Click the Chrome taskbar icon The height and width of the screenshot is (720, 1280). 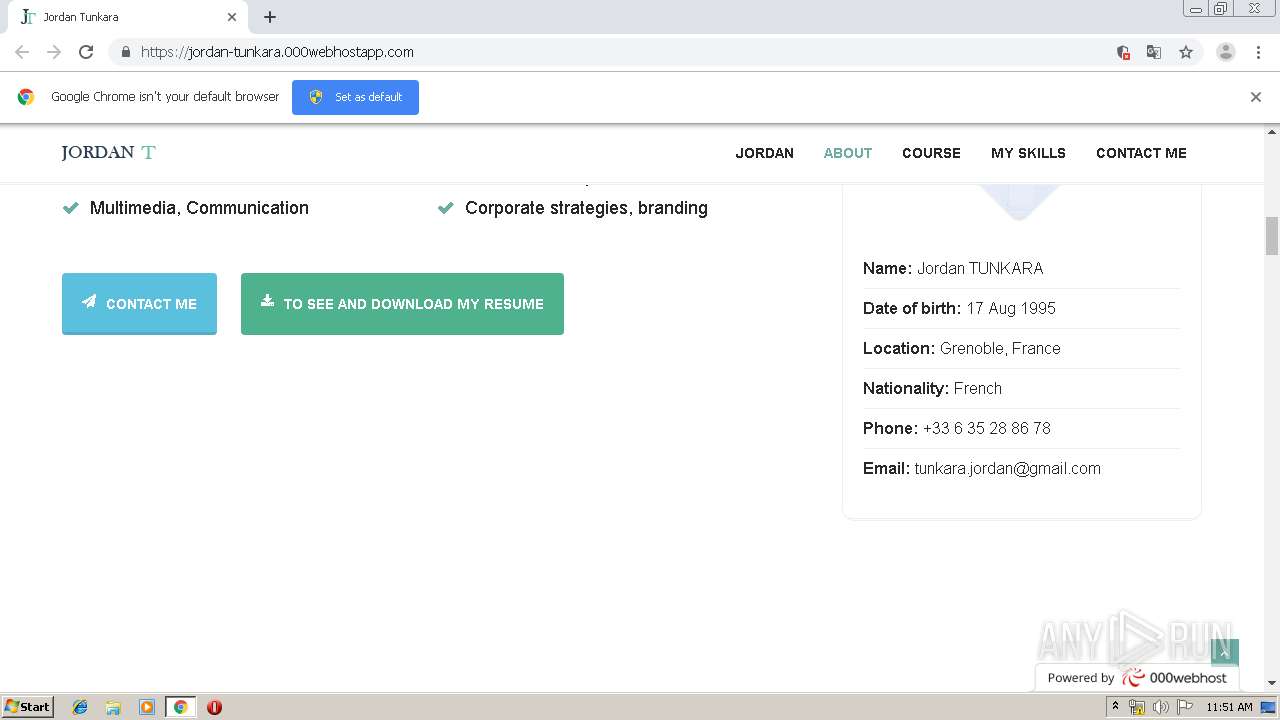pyautogui.click(x=180, y=707)
